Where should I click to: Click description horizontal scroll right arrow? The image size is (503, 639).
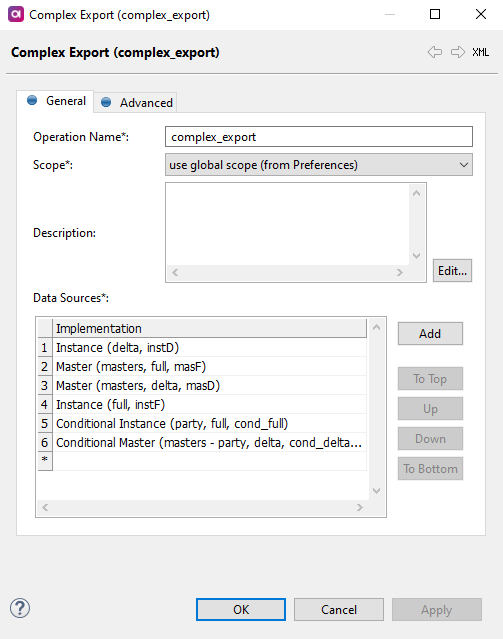[x=400, y=272]
